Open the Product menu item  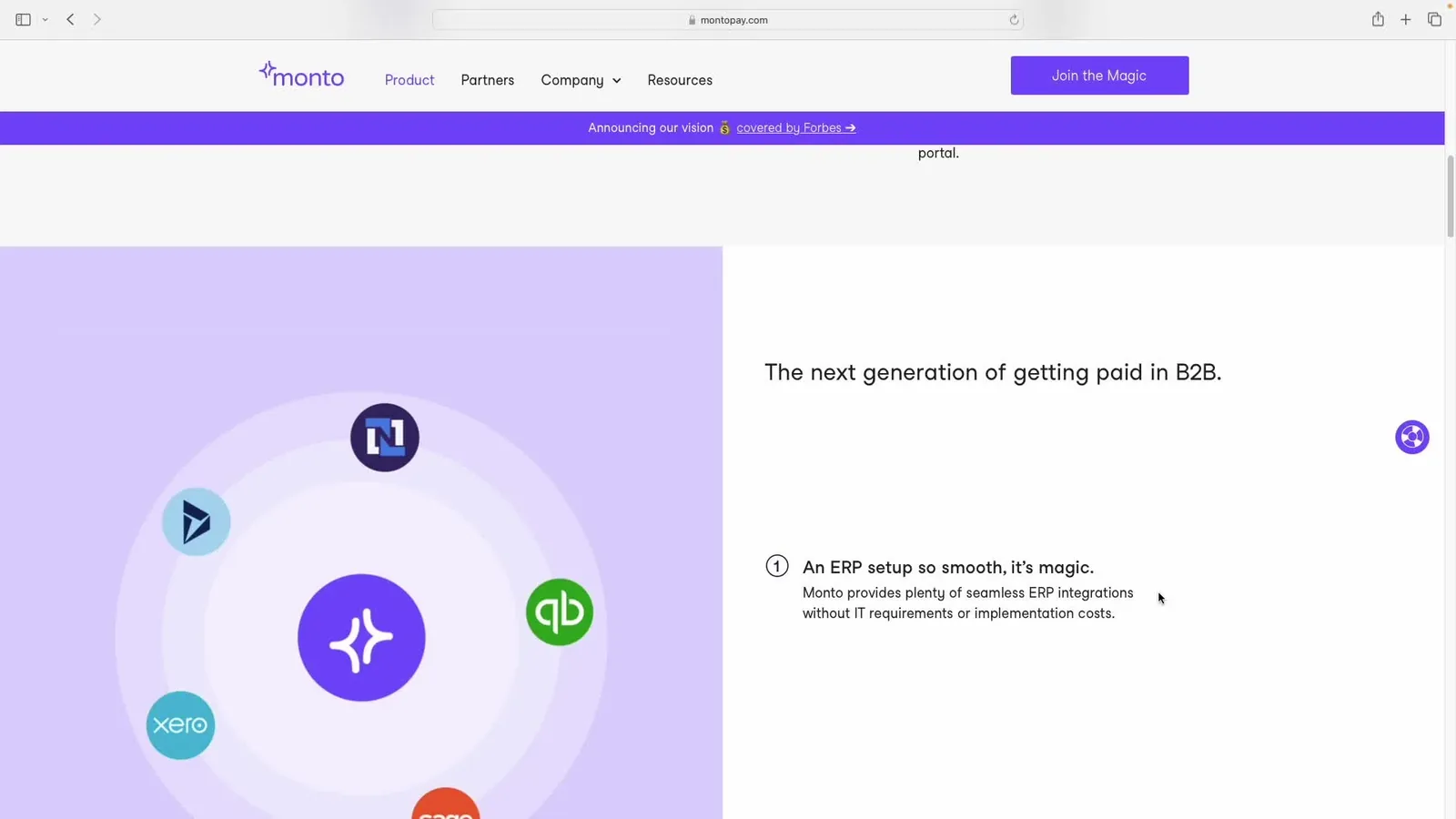(409, 80)
